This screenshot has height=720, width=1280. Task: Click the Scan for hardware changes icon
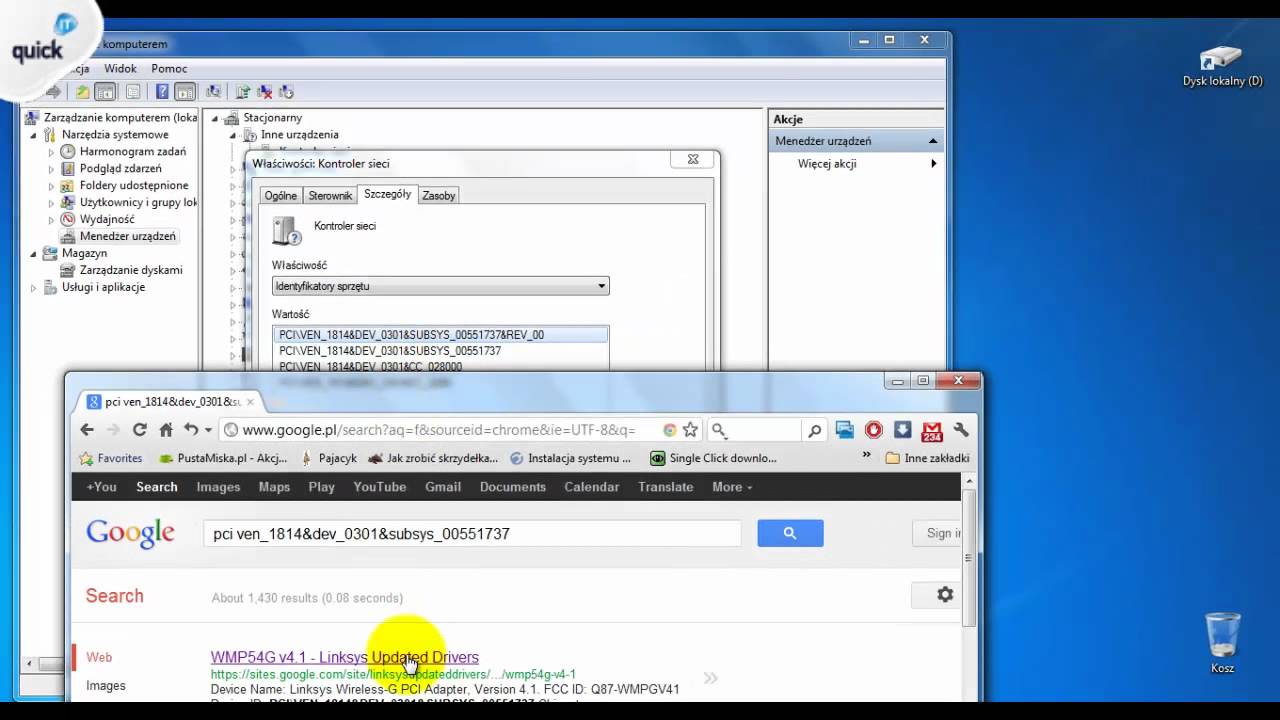tap(213, 92)
